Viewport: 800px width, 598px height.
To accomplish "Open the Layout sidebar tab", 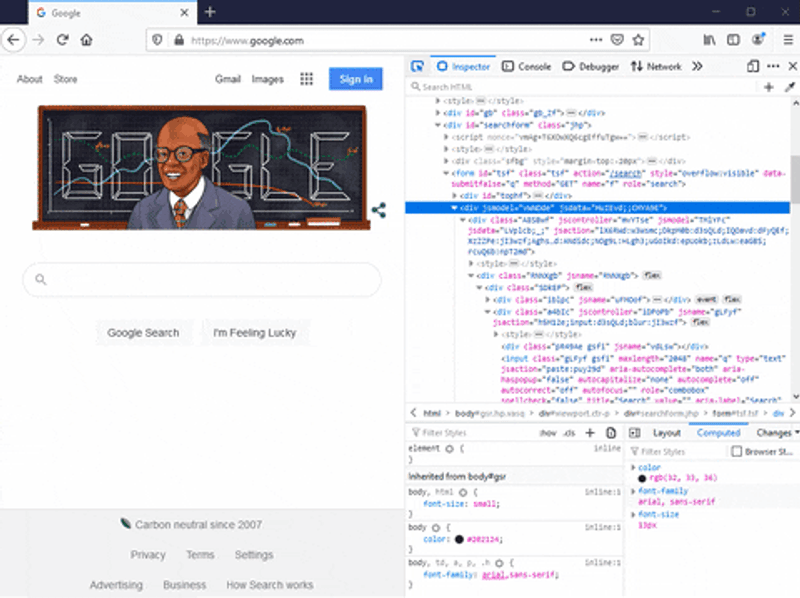I will (x=667, y=433).
